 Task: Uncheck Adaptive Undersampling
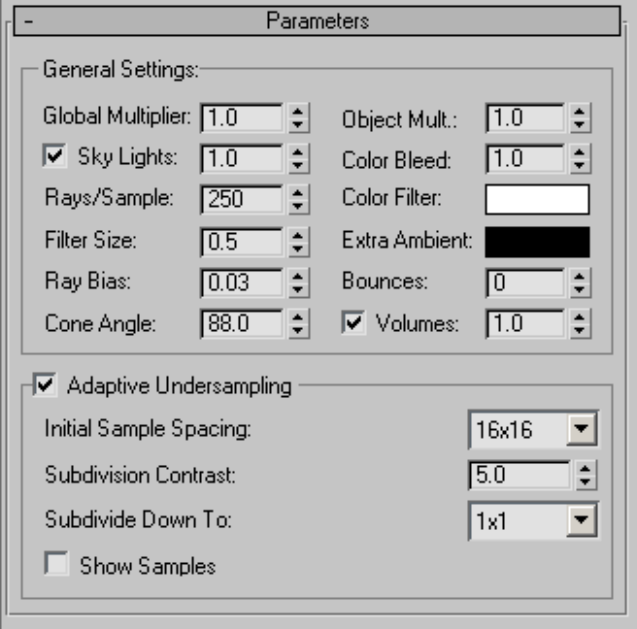(x=43, y=384)
